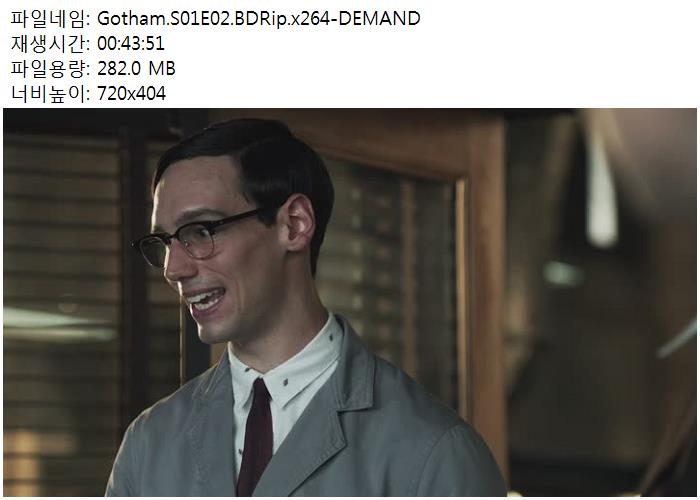Click the man's ear in the screenshot
700x500 pixels.
(301, 223)
